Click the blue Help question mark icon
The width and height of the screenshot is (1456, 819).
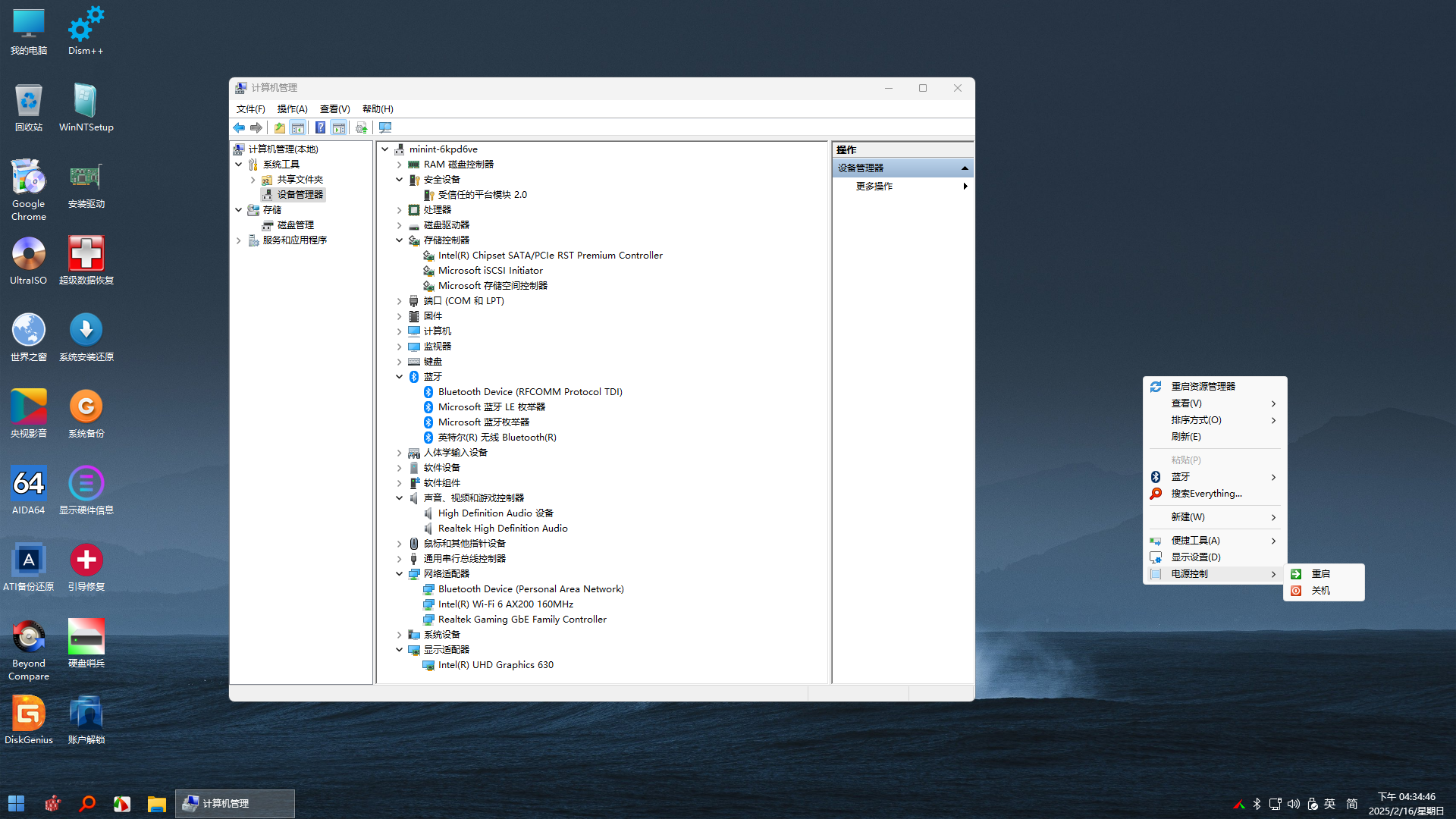click(x=321, y=127)
